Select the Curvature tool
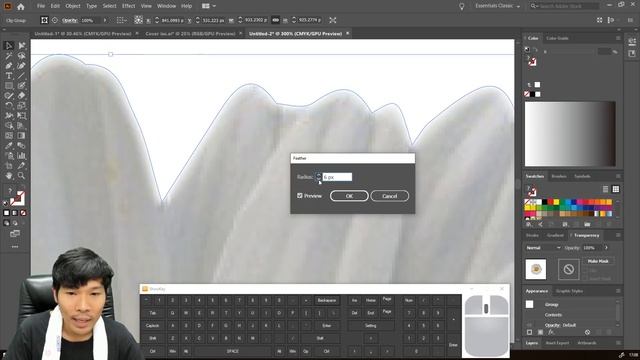This screenshot has height=360, width=640. (21, 66)
